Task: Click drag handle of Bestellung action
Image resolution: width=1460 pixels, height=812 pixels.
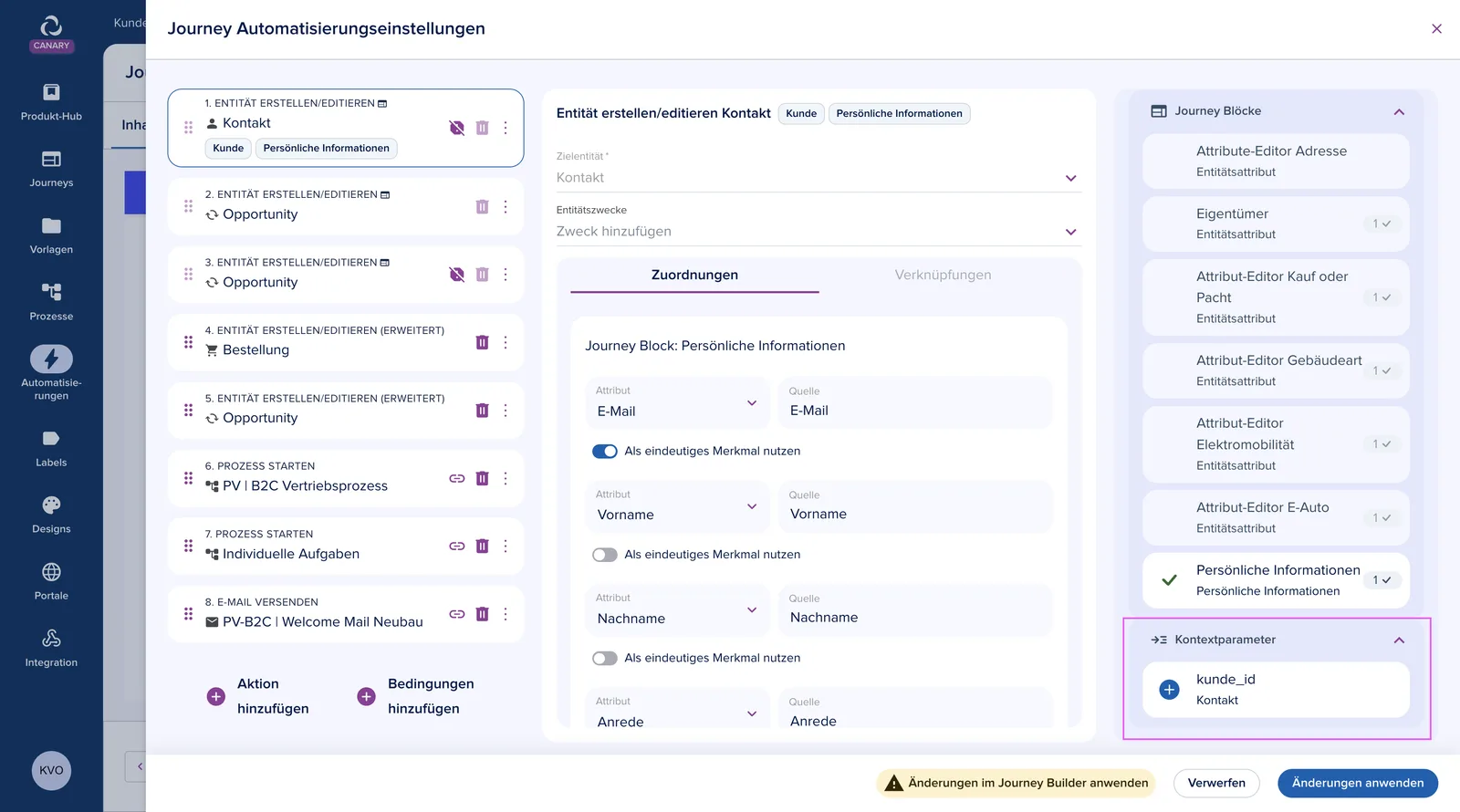Action: click(x=188, y=342)
